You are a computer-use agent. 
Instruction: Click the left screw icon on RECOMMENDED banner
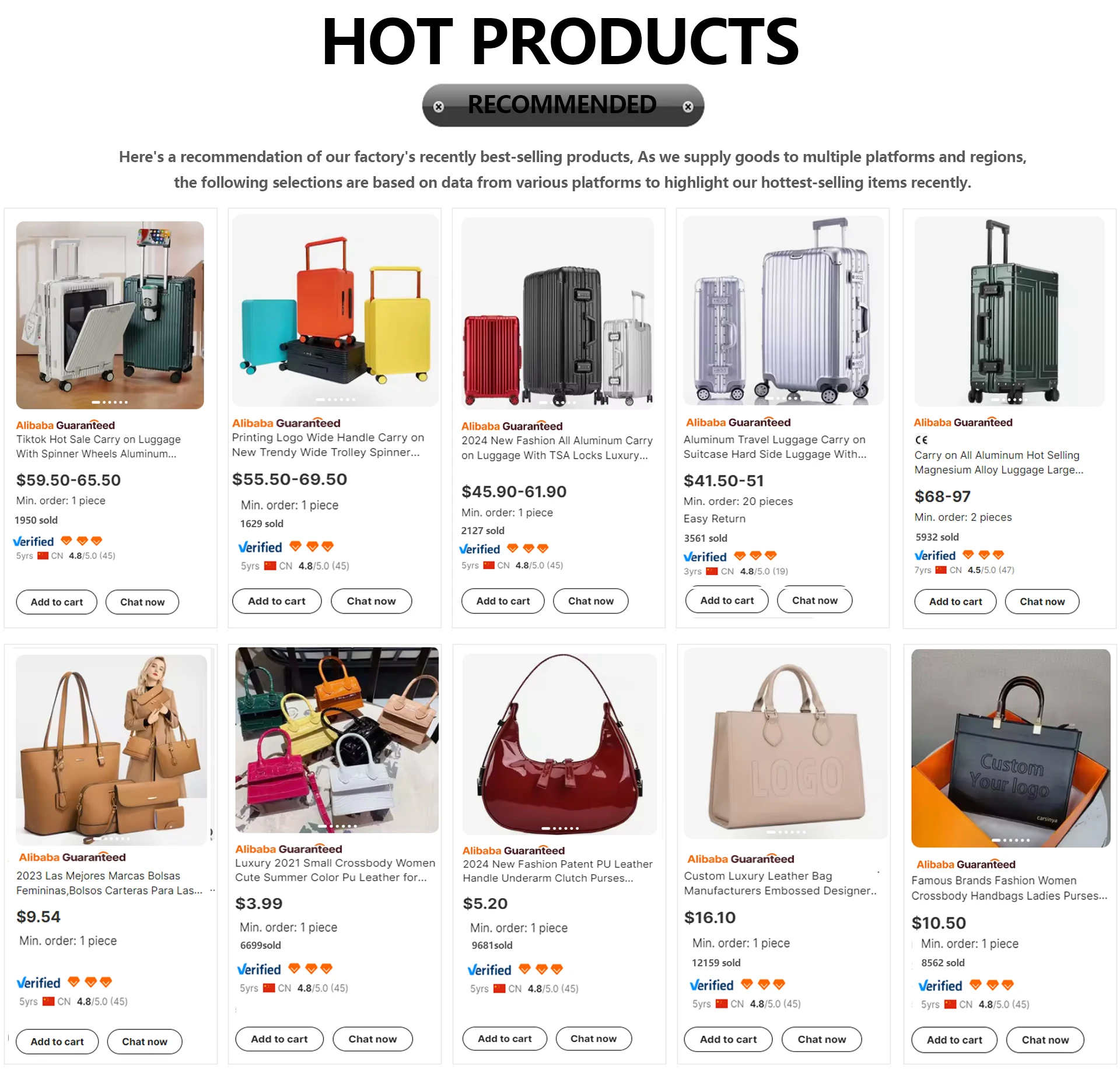coord(439,107)
